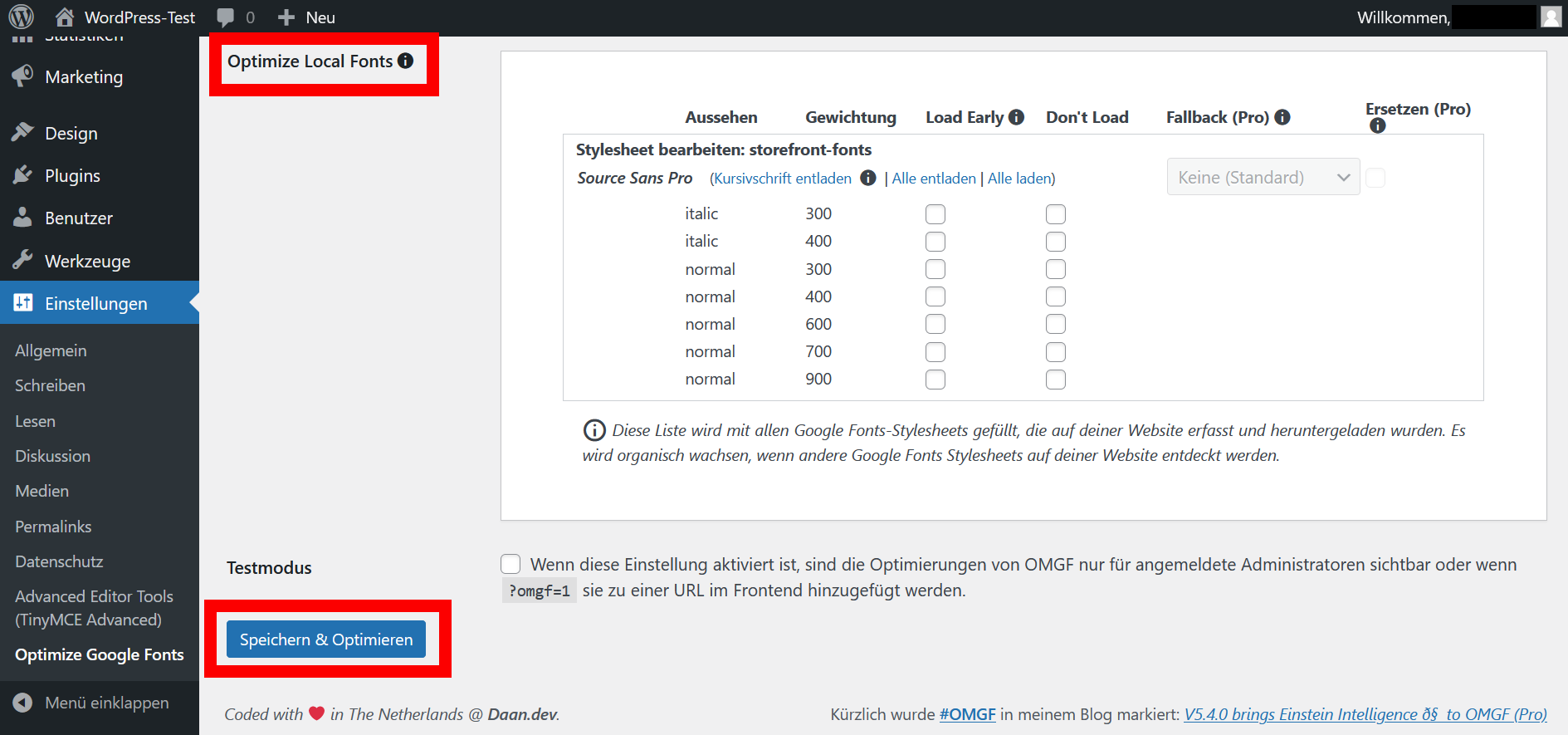
Task: Check Don't Load for normal 700
Action: tap(1056, 352)
